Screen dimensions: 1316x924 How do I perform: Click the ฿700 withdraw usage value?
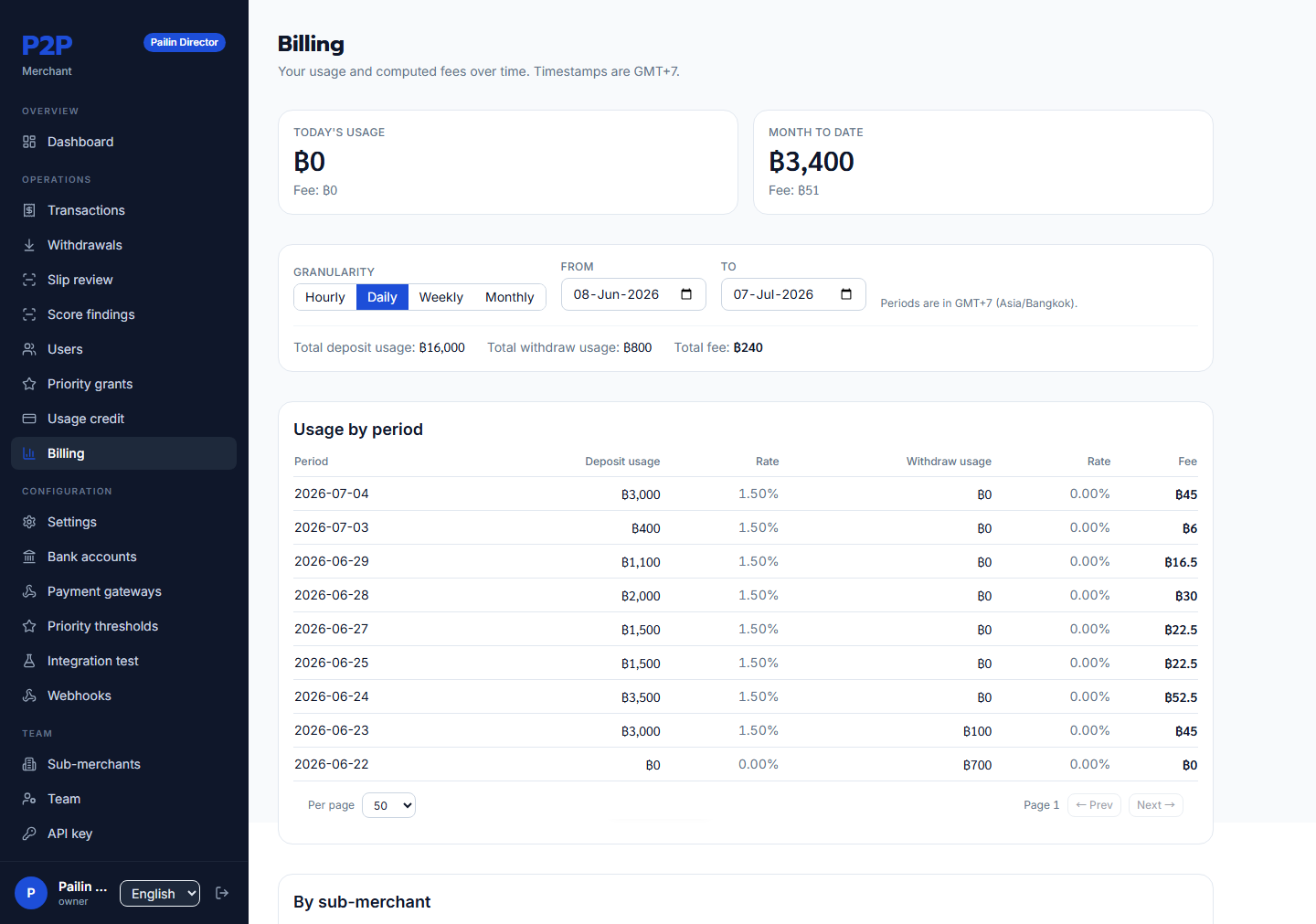977,765
